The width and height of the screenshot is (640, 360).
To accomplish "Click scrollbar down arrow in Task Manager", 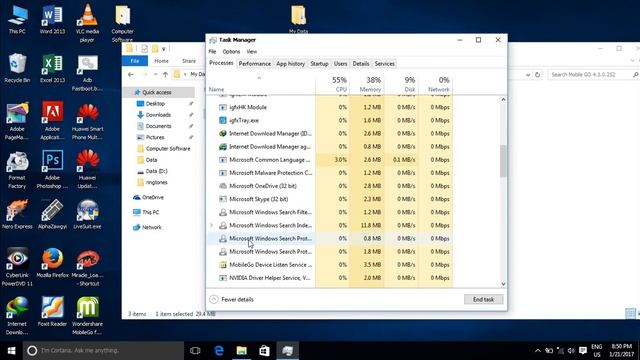I will click(503, 284).
